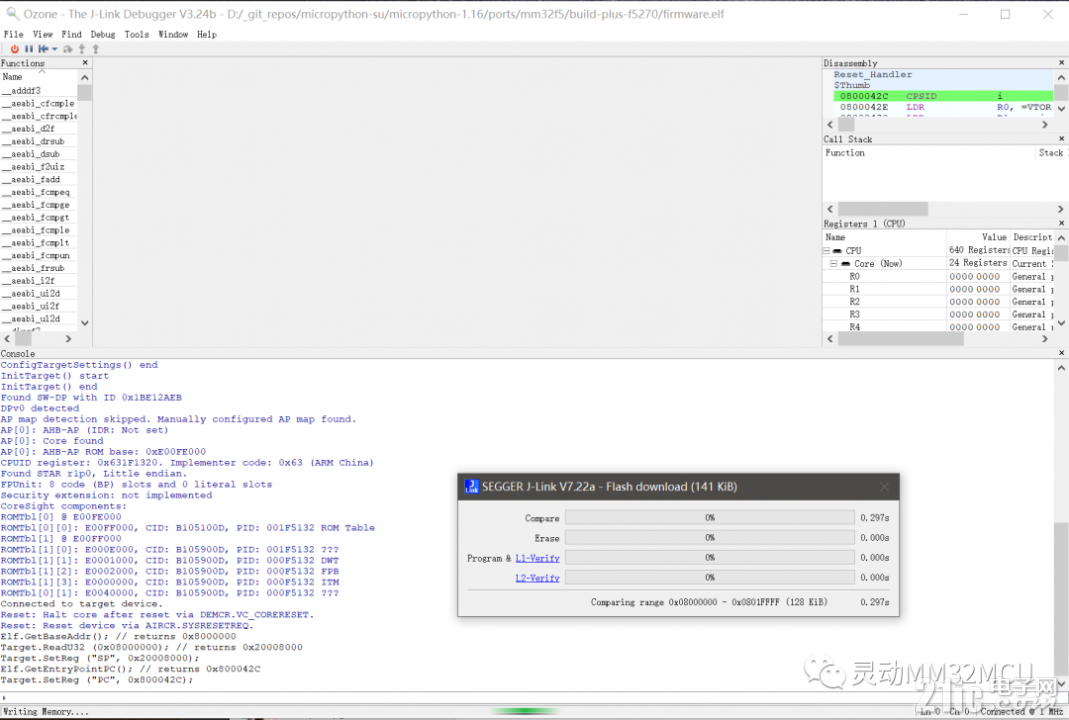Screen dimensions: 1069x720
Task: Click the Erase progress bar
Action: coord(710,537)
